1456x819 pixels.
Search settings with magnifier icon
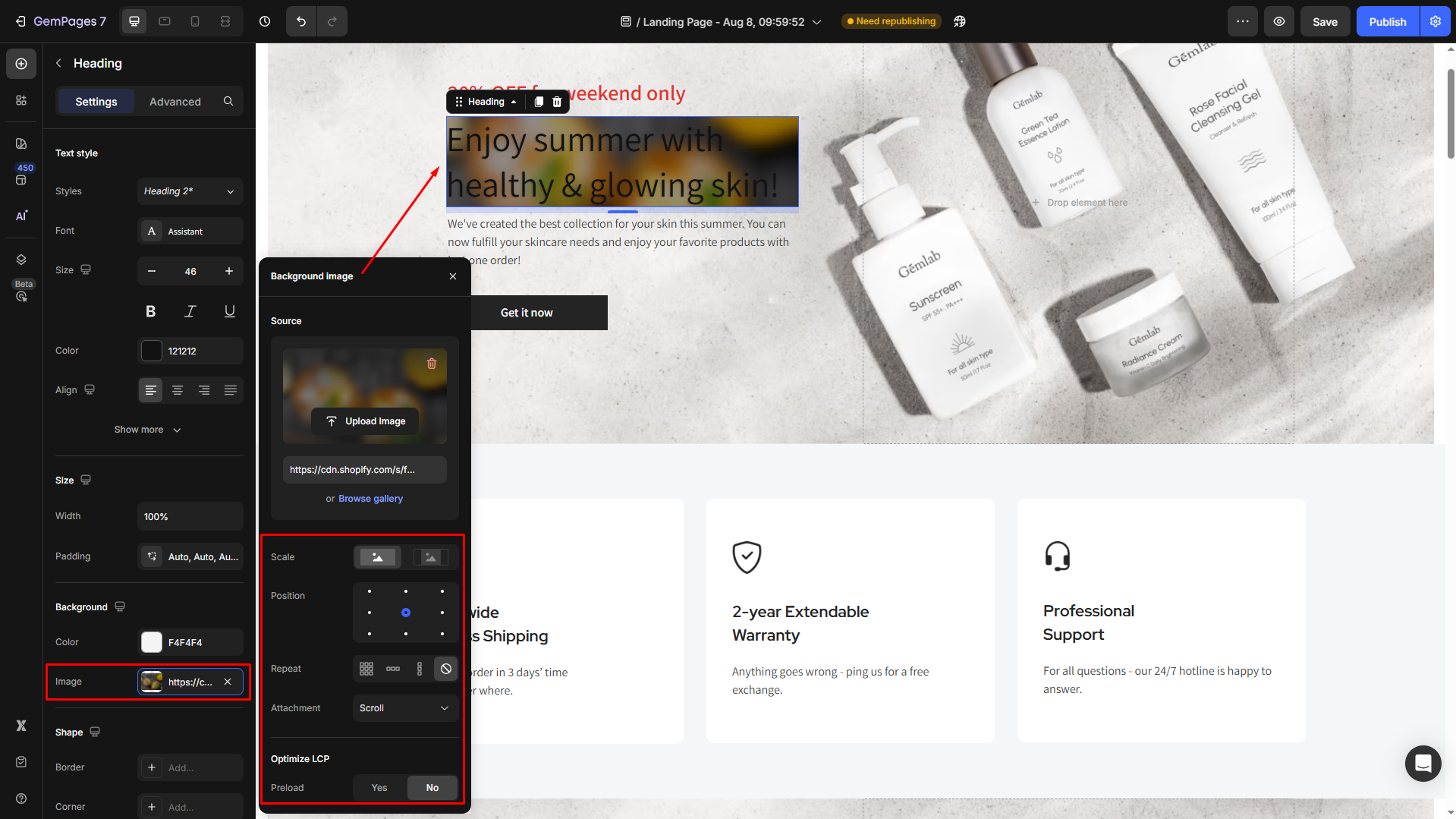coord(228,101)
